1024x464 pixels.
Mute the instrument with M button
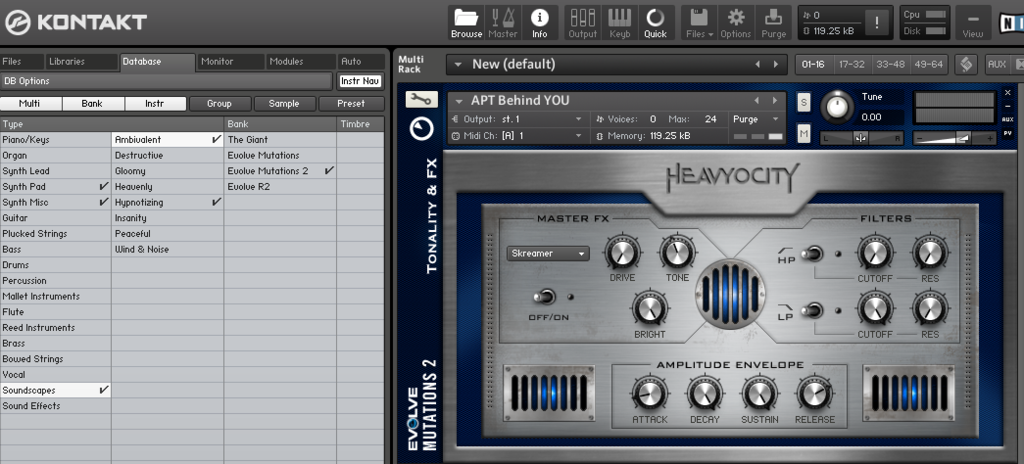804,134
